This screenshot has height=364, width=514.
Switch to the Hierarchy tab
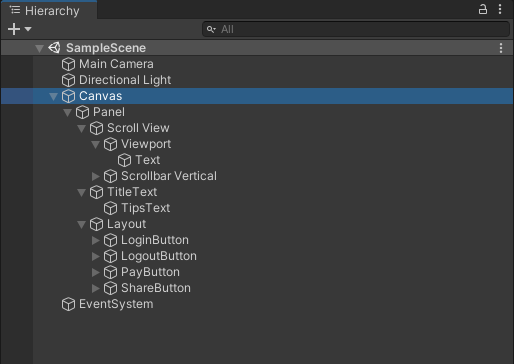pos(49,10)
